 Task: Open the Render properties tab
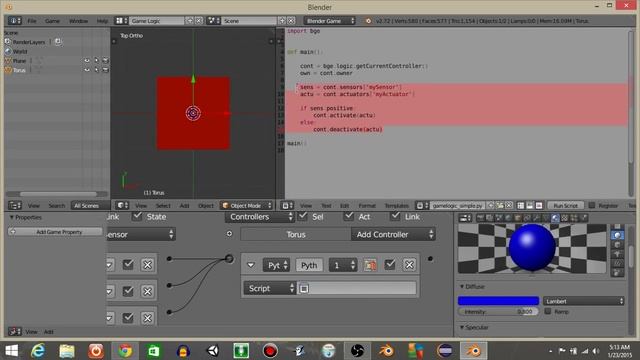[x=480, y=218]
